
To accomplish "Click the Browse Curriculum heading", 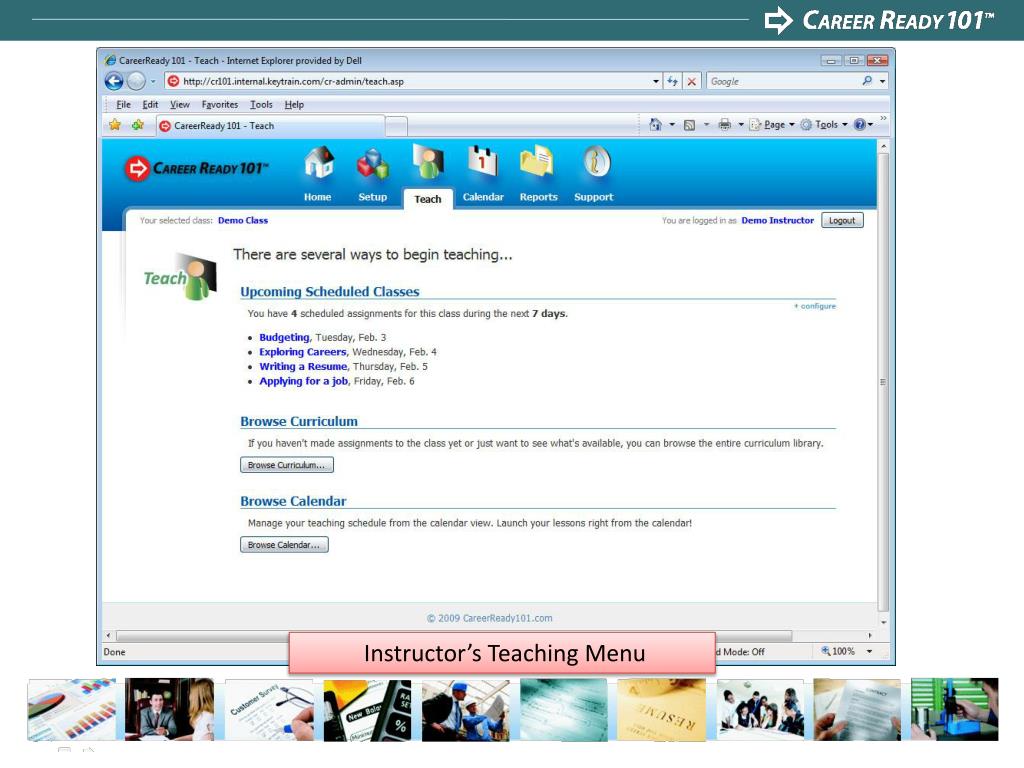I will 299,421.
